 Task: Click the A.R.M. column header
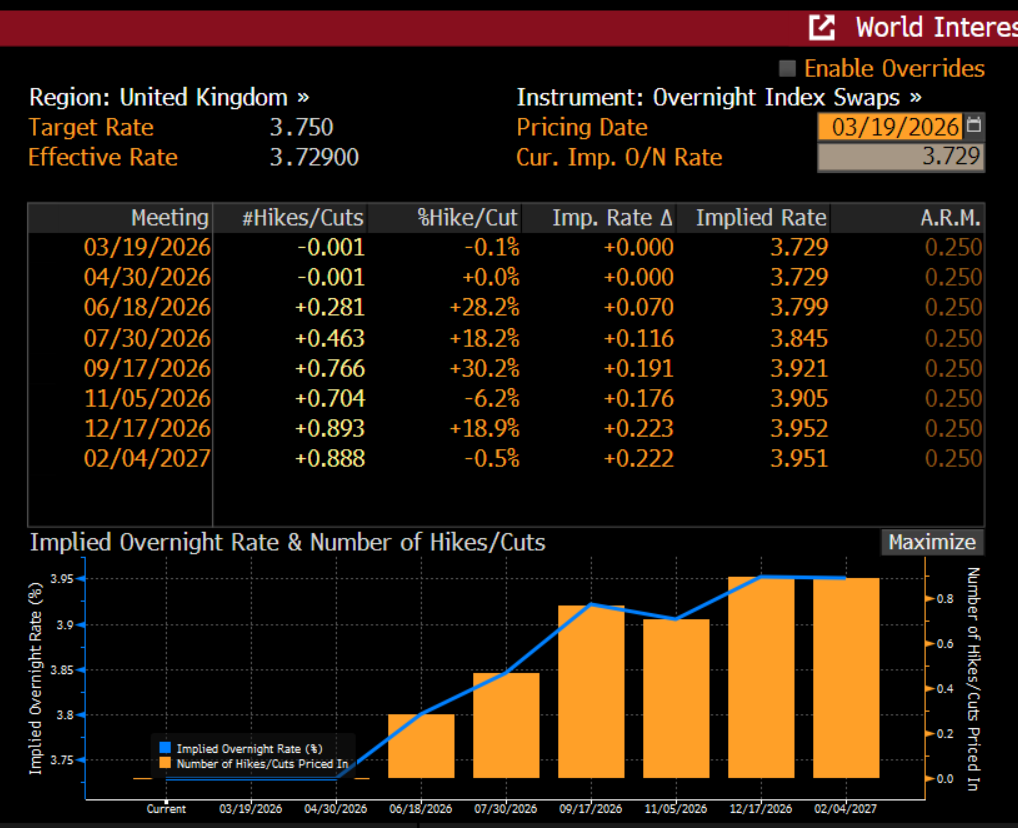click(x=949, y=218)
